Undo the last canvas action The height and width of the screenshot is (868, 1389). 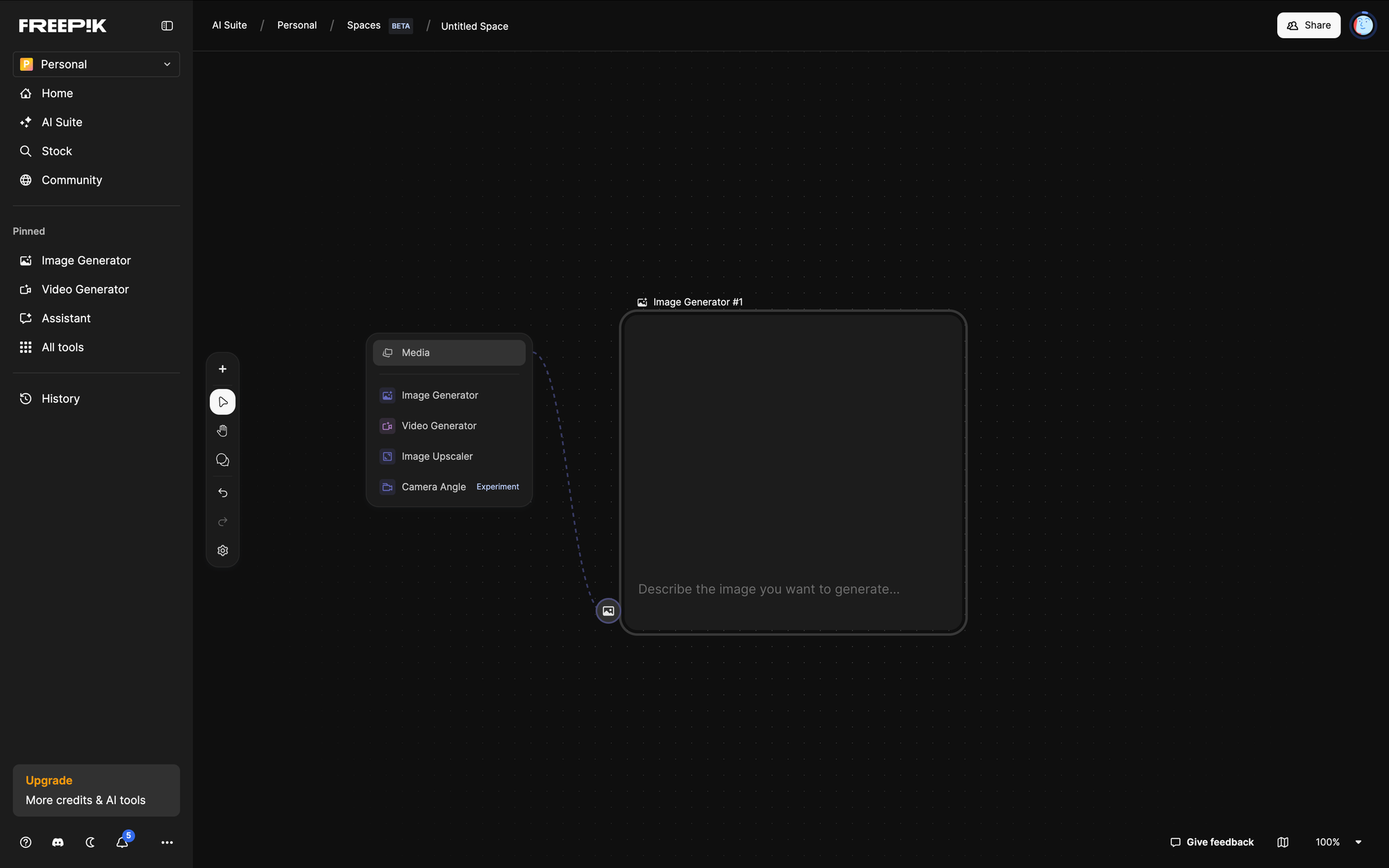pyautogui.click(x=222, y=493)
